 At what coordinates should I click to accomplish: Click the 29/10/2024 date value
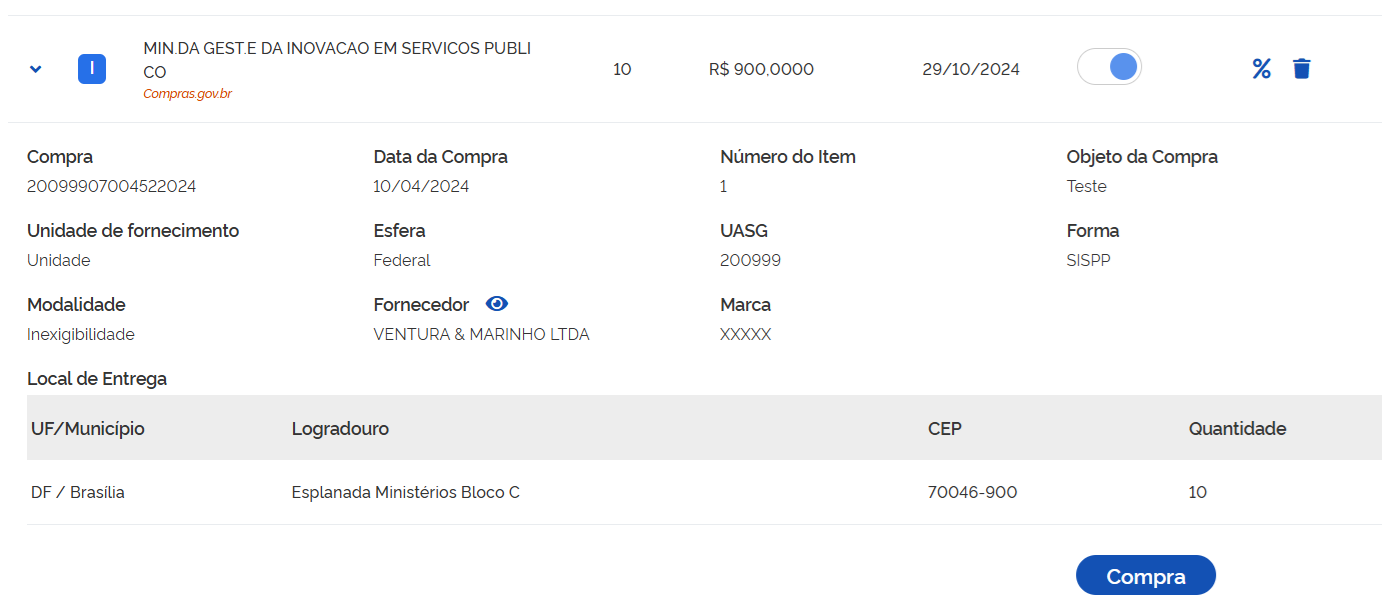(x=971, y=69)
